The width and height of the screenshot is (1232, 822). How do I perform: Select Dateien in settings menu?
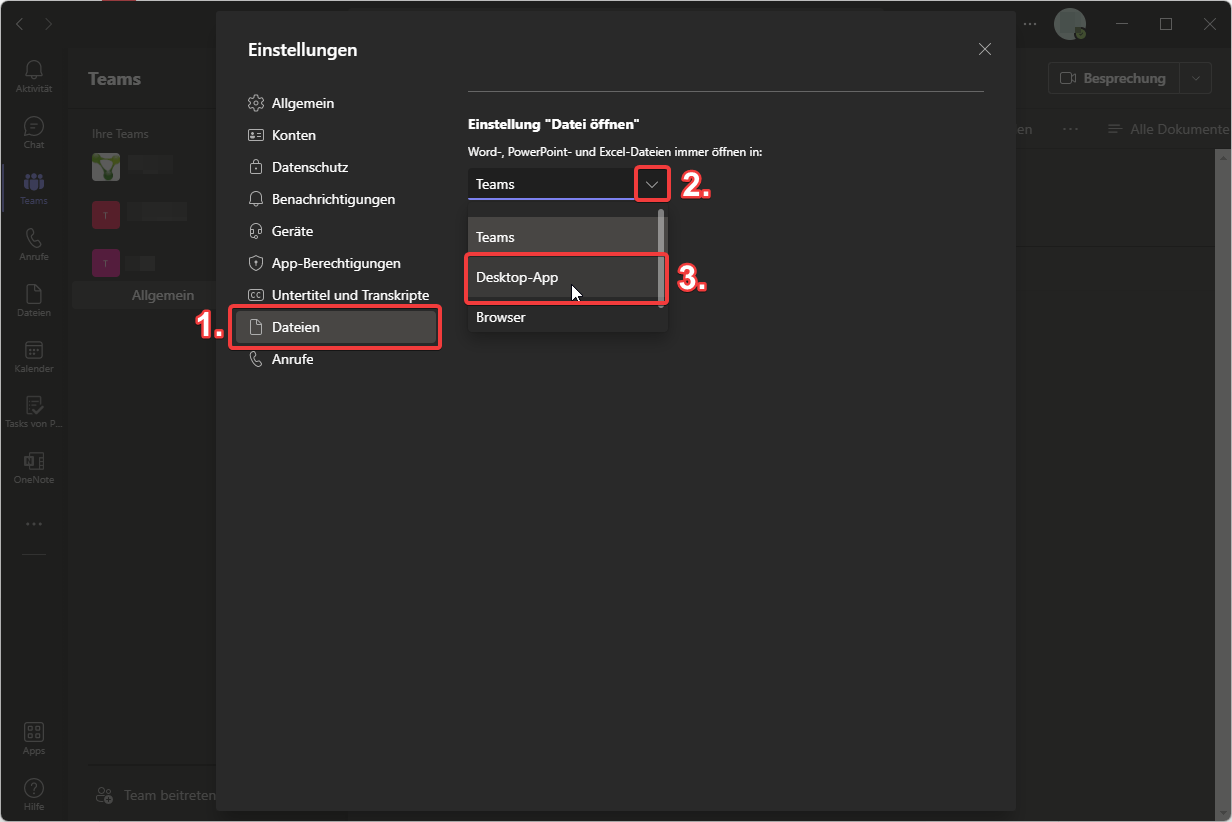point(336,327)
